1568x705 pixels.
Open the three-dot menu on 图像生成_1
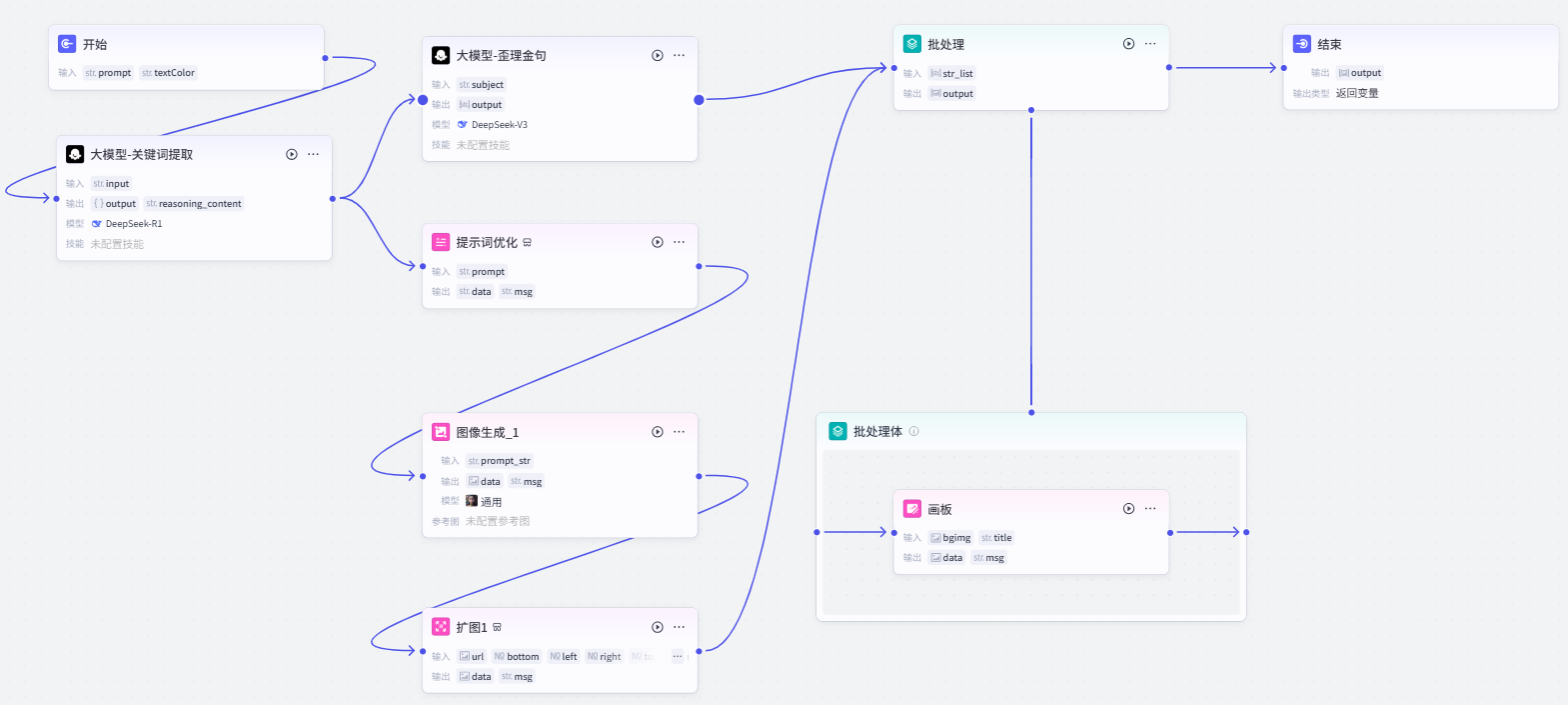pyautogui.click(x=680, y=432)
